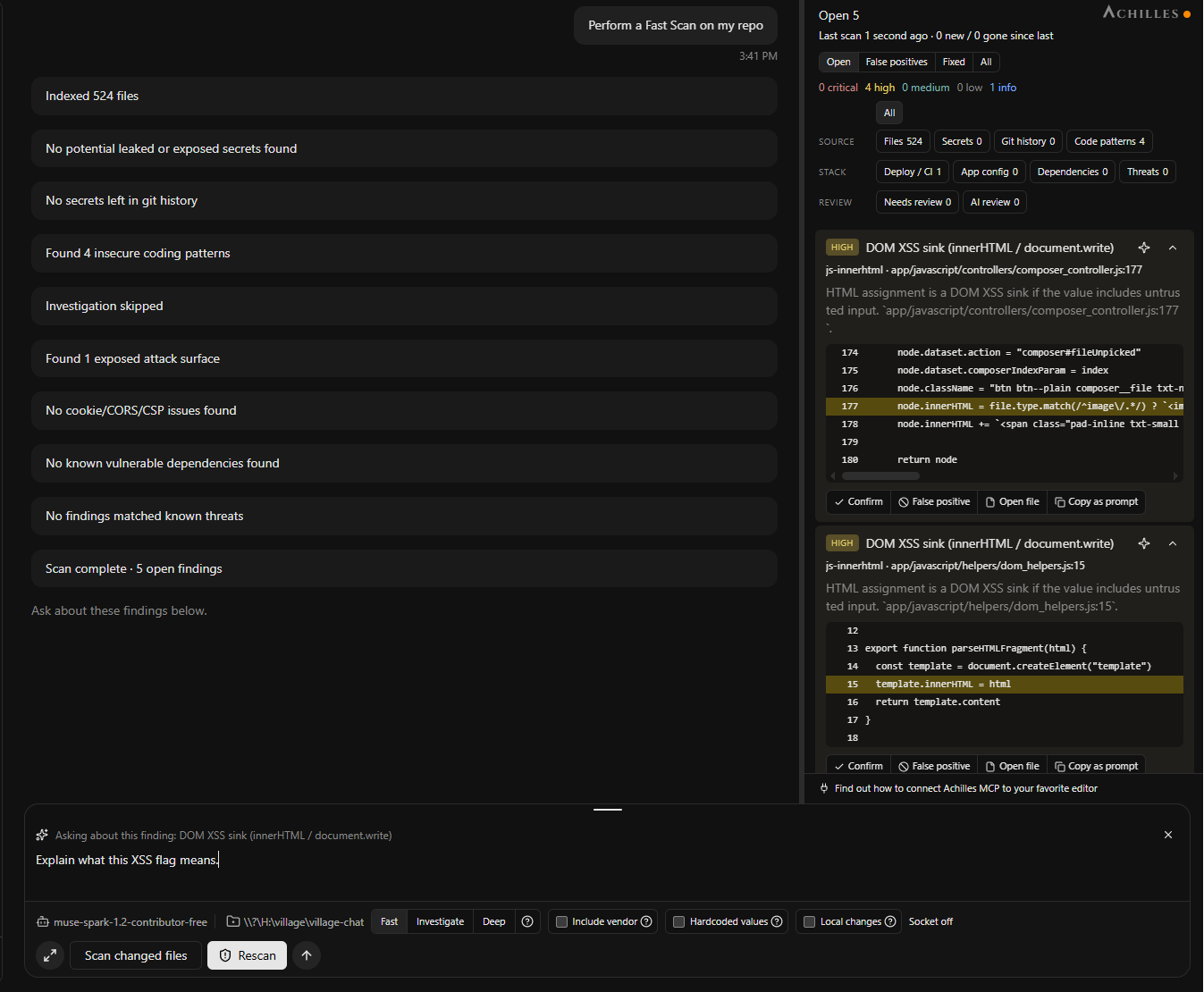
Task: Filter by Needs review 0
Action: click(917, 202)
